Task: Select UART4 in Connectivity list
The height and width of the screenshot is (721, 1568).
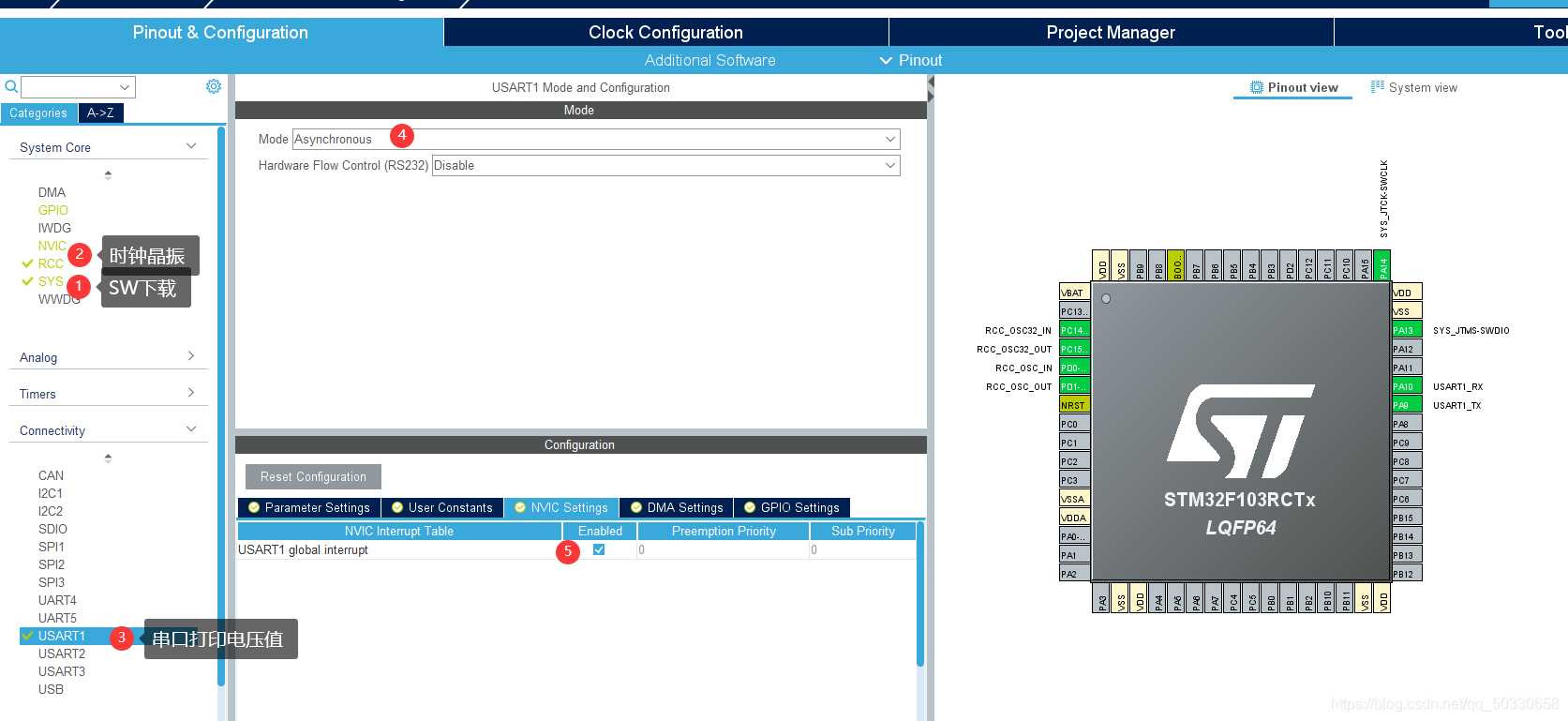Action: pos(57,600)
